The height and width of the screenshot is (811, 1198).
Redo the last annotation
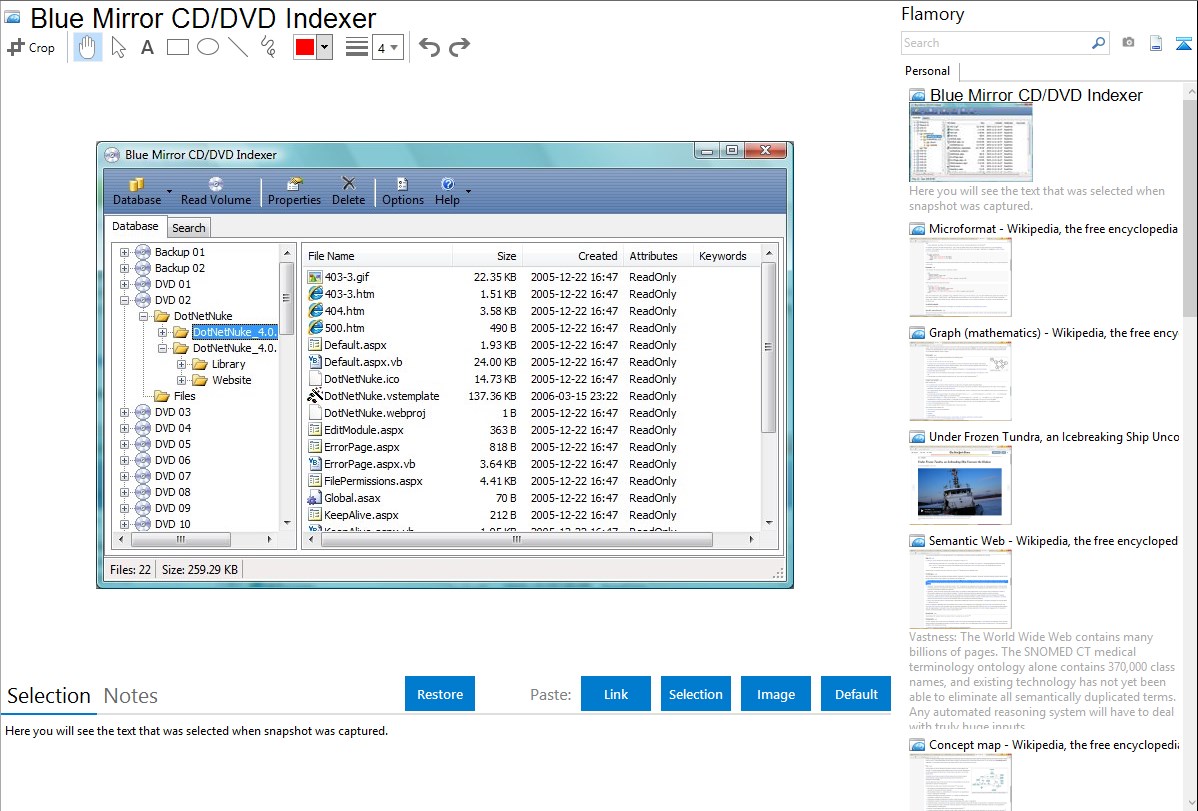(459, 47)
